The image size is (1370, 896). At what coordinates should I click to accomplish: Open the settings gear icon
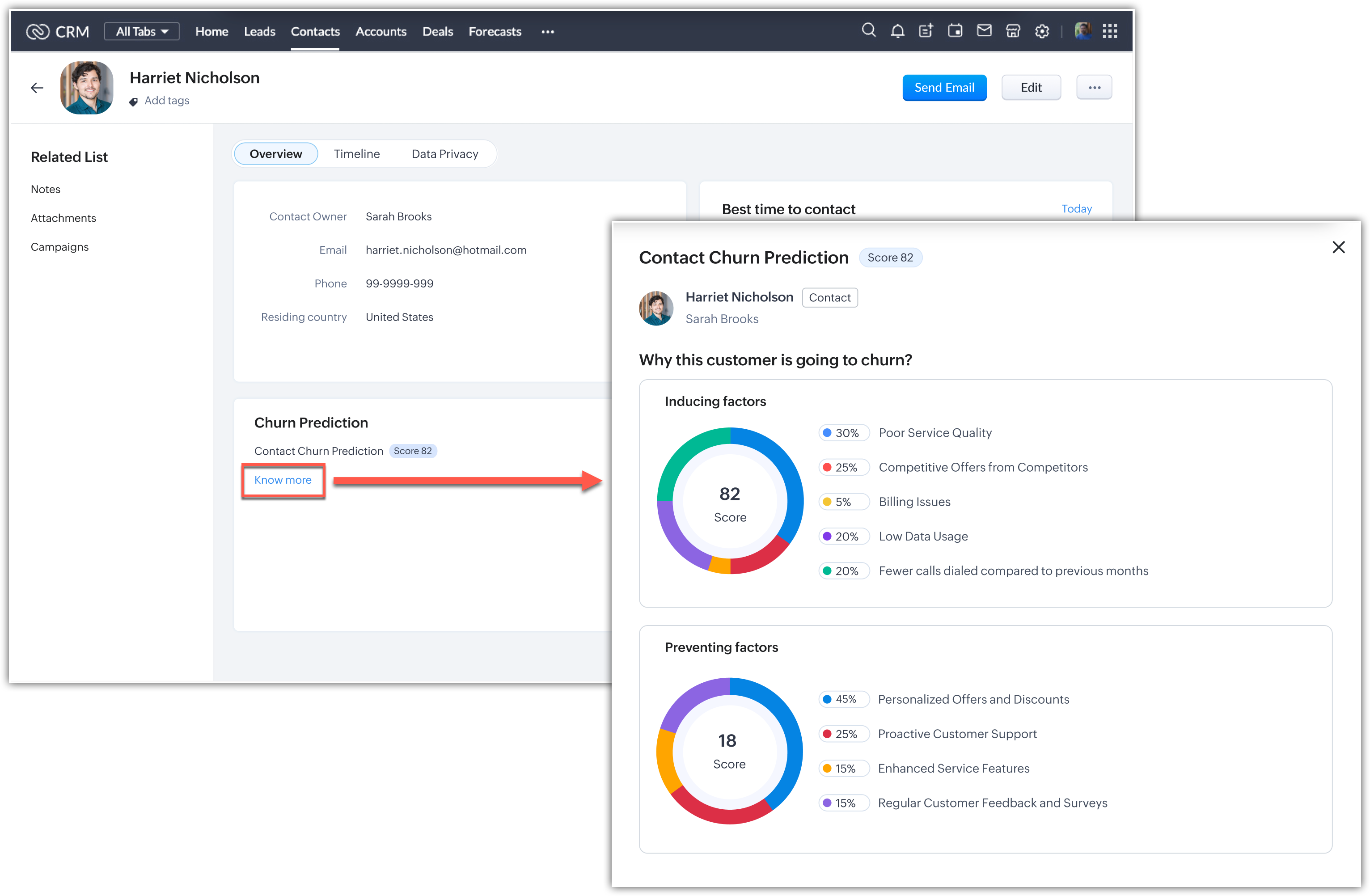(1042, 32)
